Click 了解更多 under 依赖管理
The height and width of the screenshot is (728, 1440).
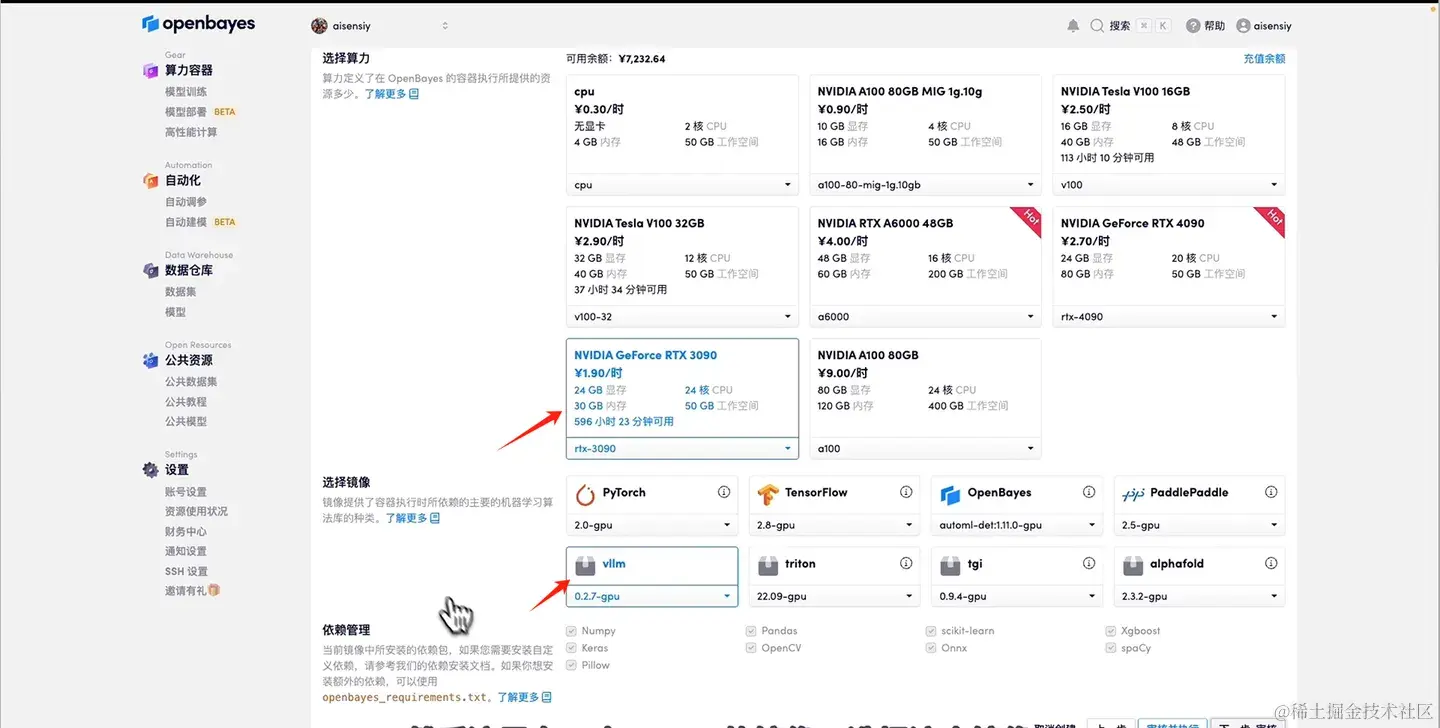point(524,697)
